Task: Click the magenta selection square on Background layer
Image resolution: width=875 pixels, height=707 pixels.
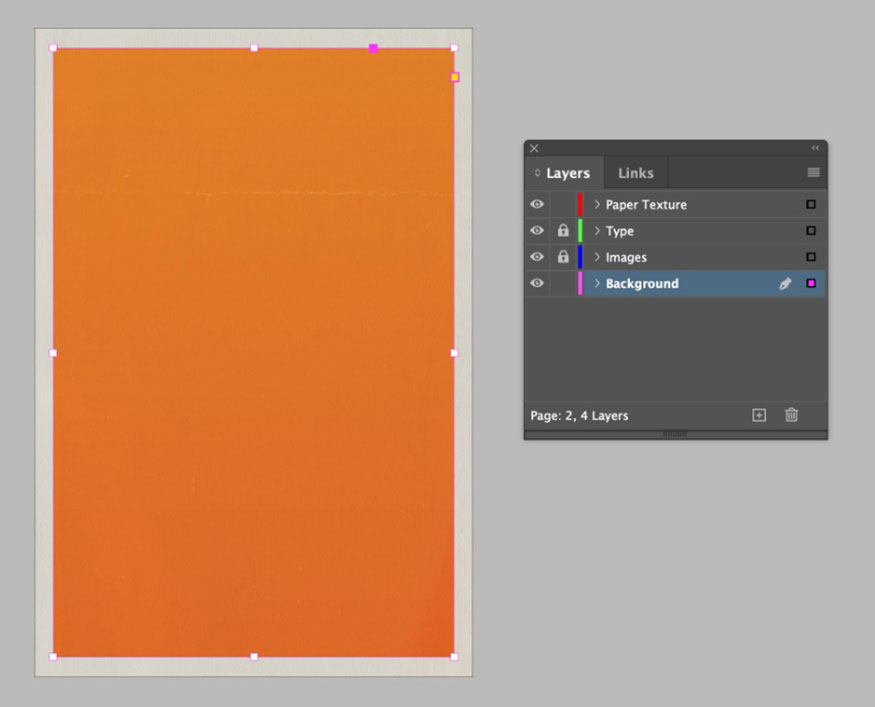Action: click(x=811, y=283)
